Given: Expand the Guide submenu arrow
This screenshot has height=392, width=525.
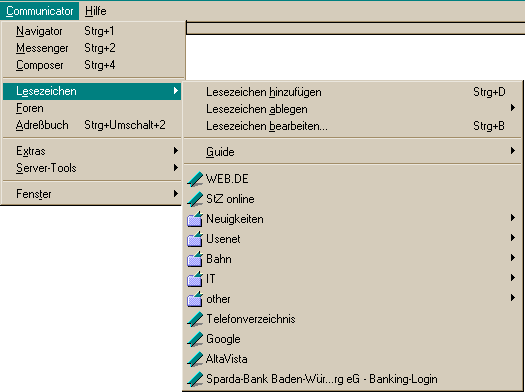Looking at the screenshot, I should point(513,151).
